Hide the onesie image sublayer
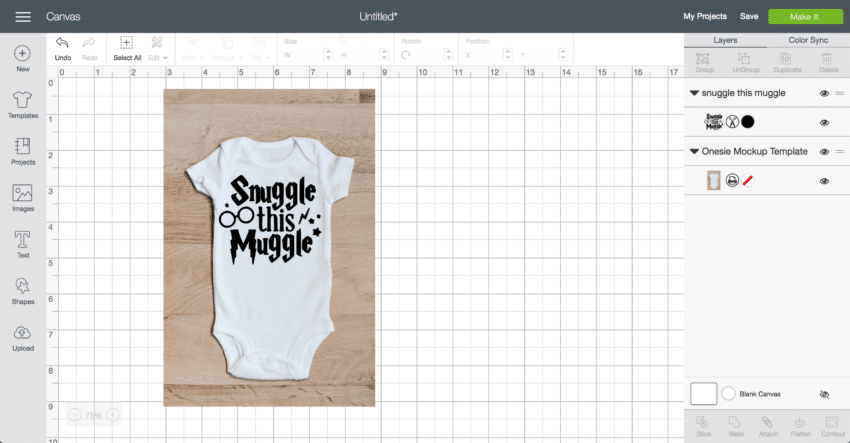850x443 pixels. click(x=824, y=181)
